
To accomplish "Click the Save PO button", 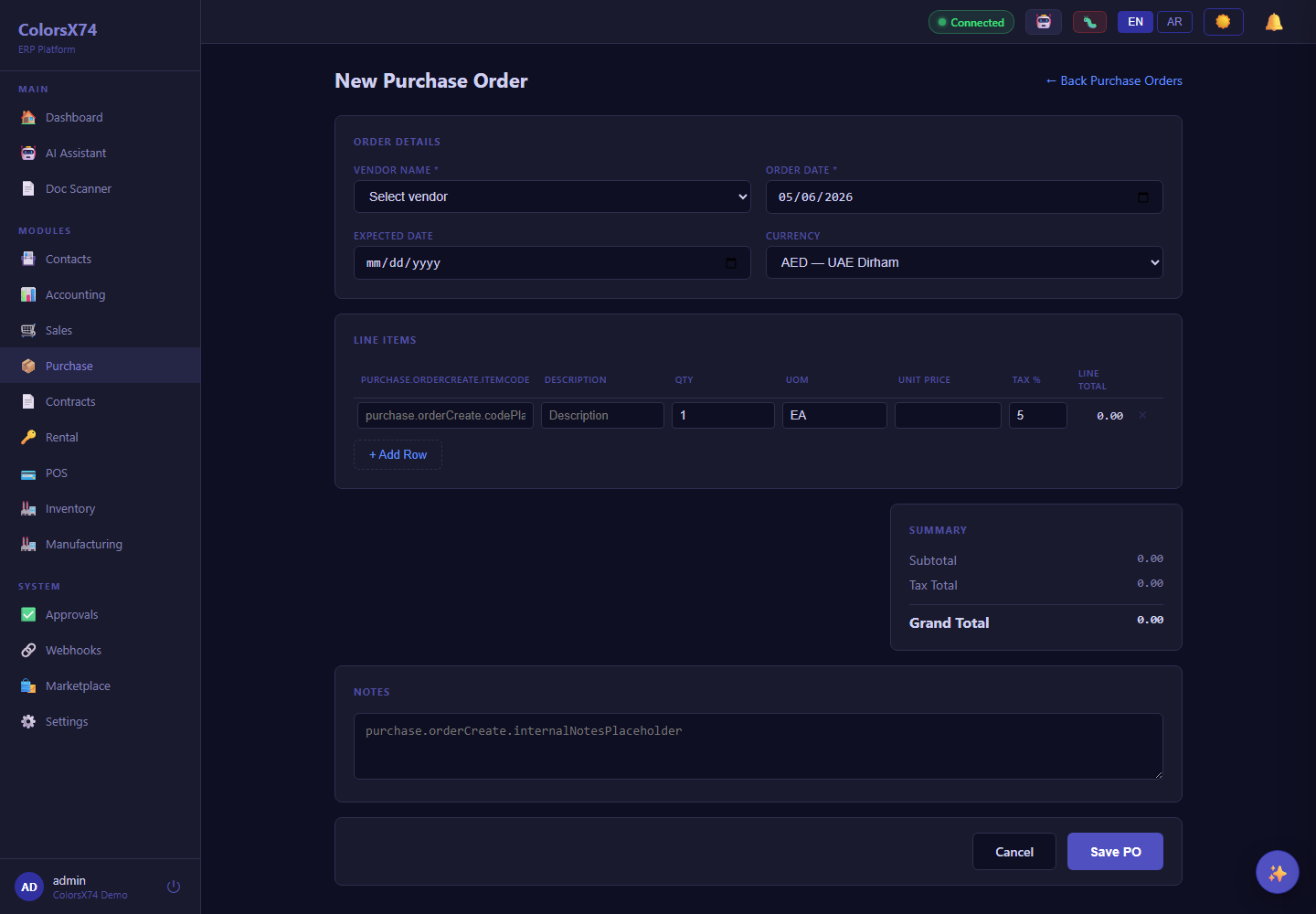I will (x=1115, y=852).
